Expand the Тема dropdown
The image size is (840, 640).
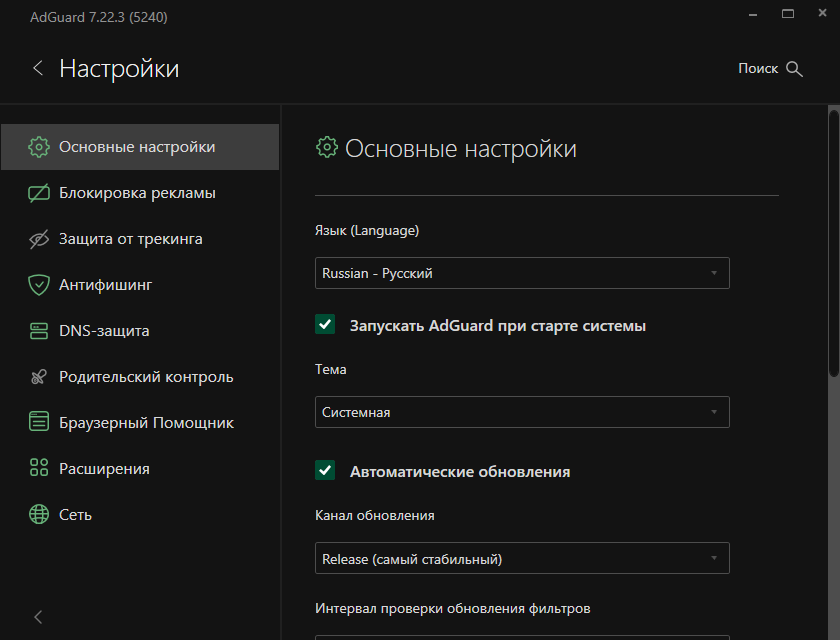point(522,411)
